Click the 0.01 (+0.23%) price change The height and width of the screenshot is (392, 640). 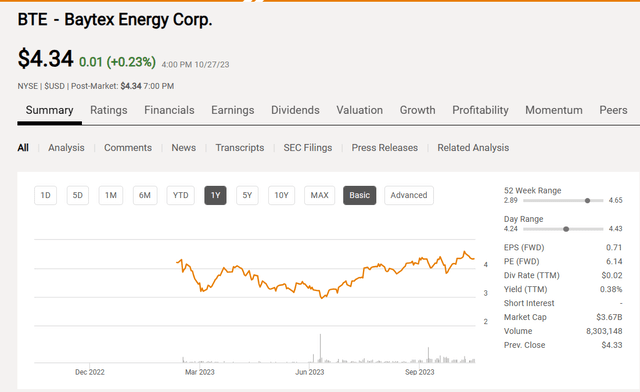(x=117, y=62)
